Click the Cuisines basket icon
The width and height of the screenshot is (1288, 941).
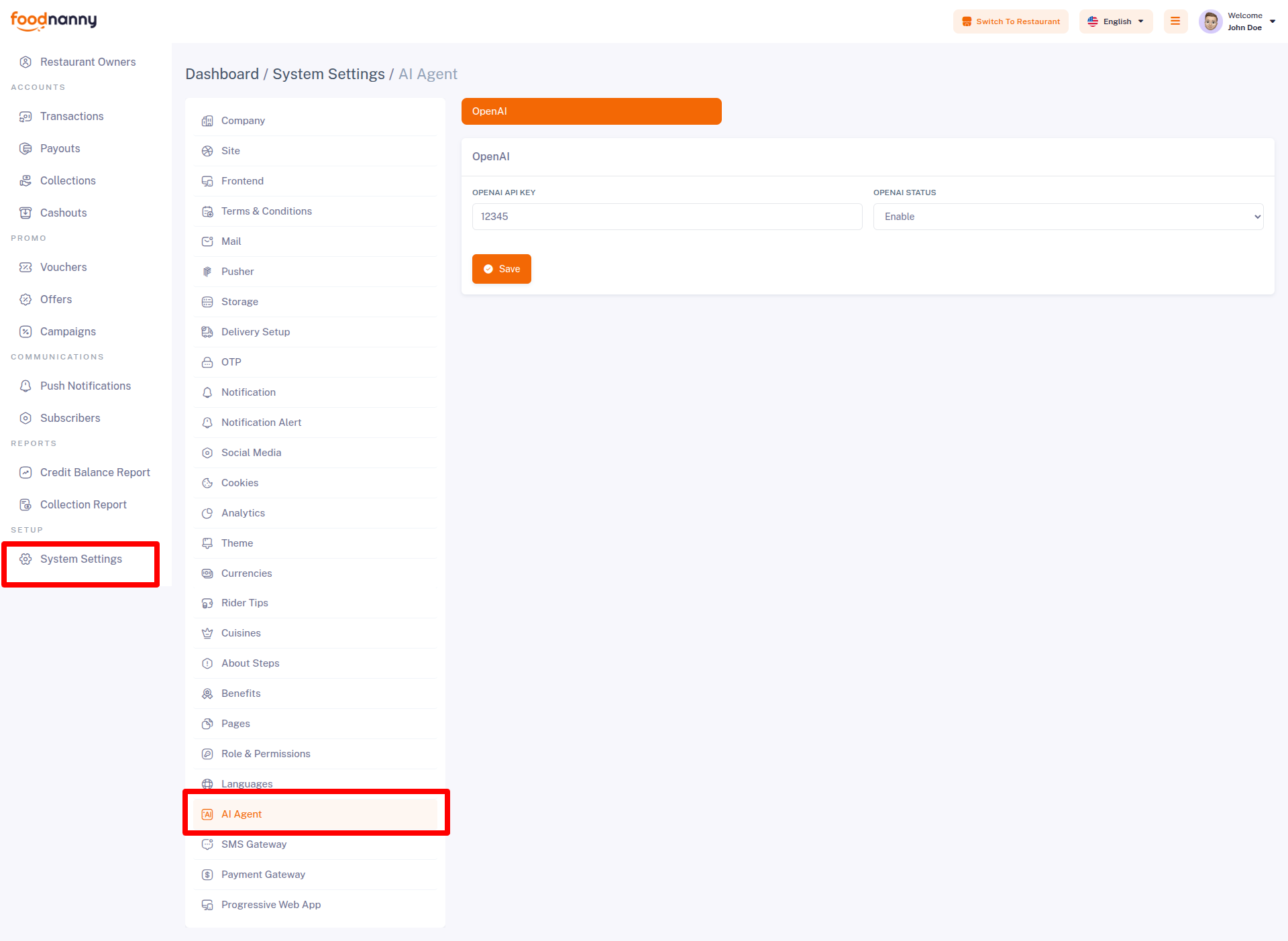[207, 633]
